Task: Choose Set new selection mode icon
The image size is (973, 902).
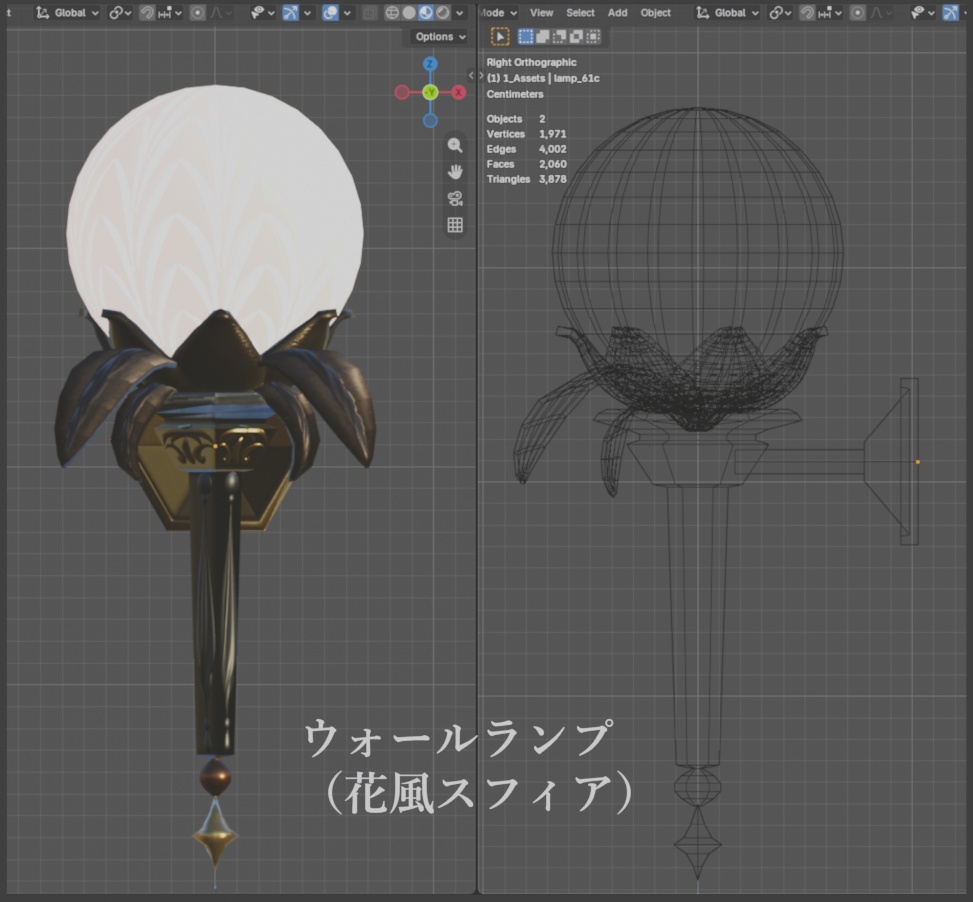Action: tap(526, 37)
